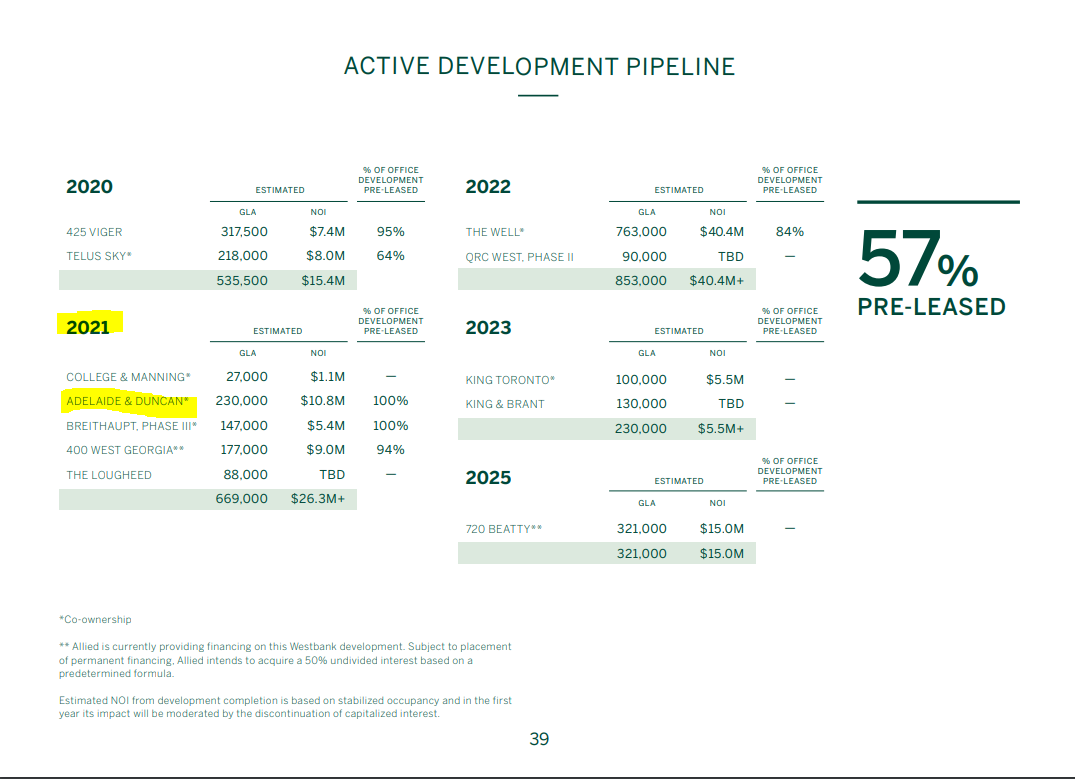This screenshot has height=779, width=1075.
Task: Select highlighted Adelaide & Duncan project name
Action: pos(128,401)
